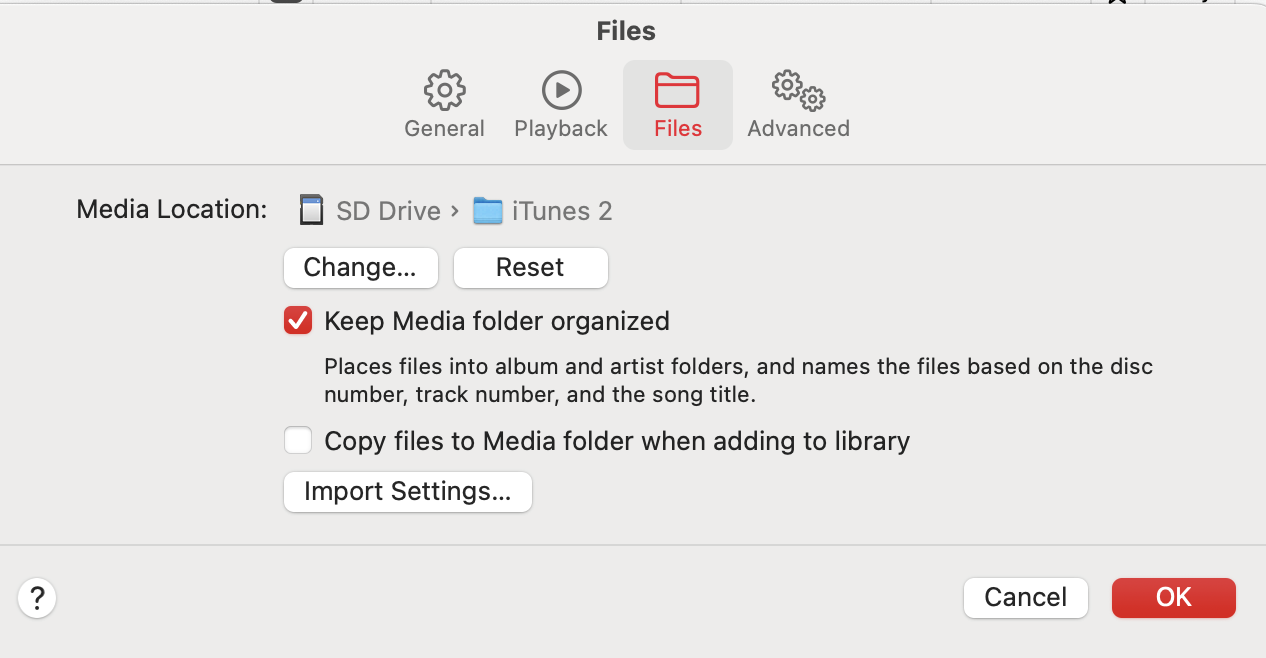This screenshot has height=658, width=1266.
Task: Open help with the question mark button
Action: coord(37,599)
